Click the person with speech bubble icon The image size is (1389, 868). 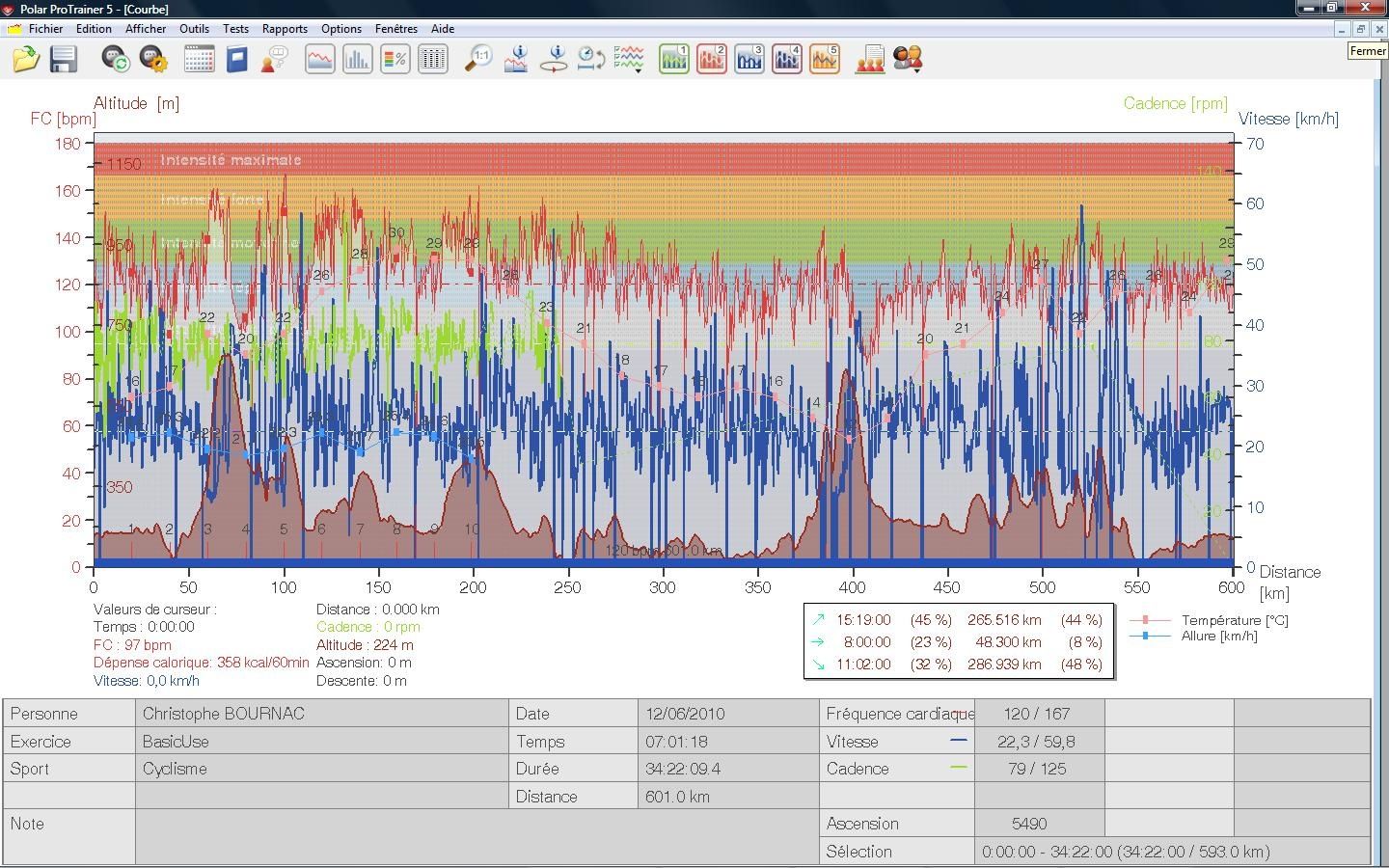coord(274,59)
